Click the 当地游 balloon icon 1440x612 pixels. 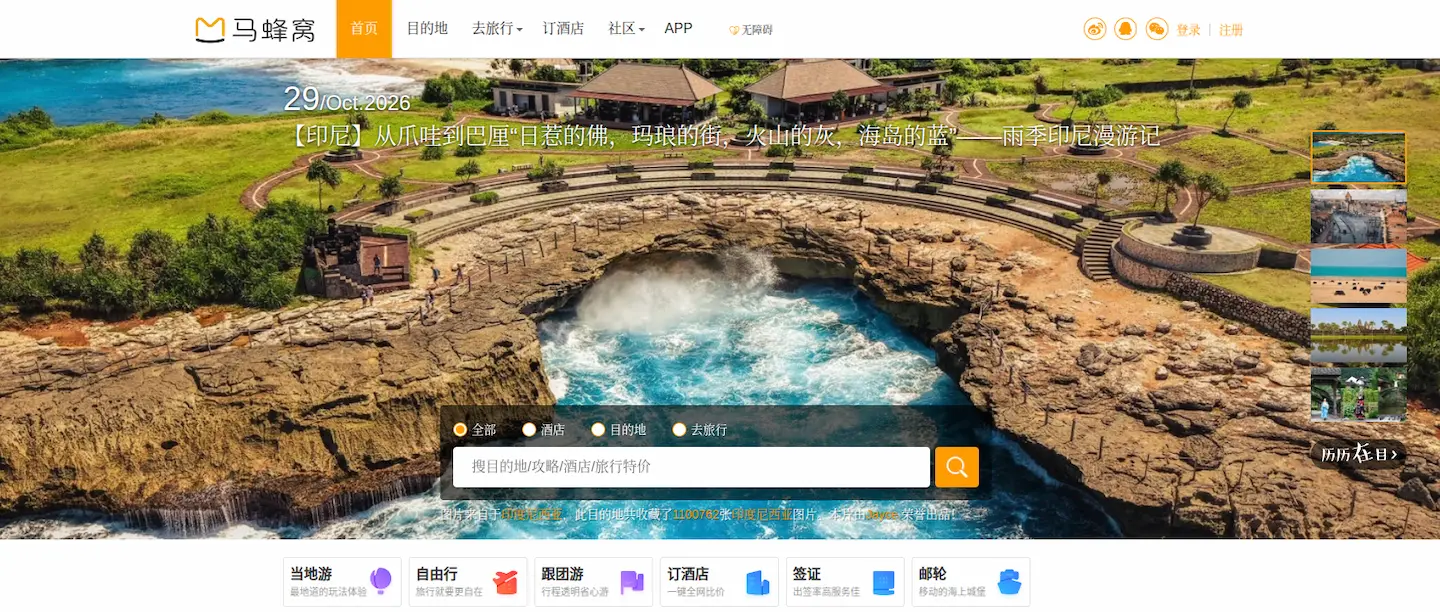click(x=381, y=581)
